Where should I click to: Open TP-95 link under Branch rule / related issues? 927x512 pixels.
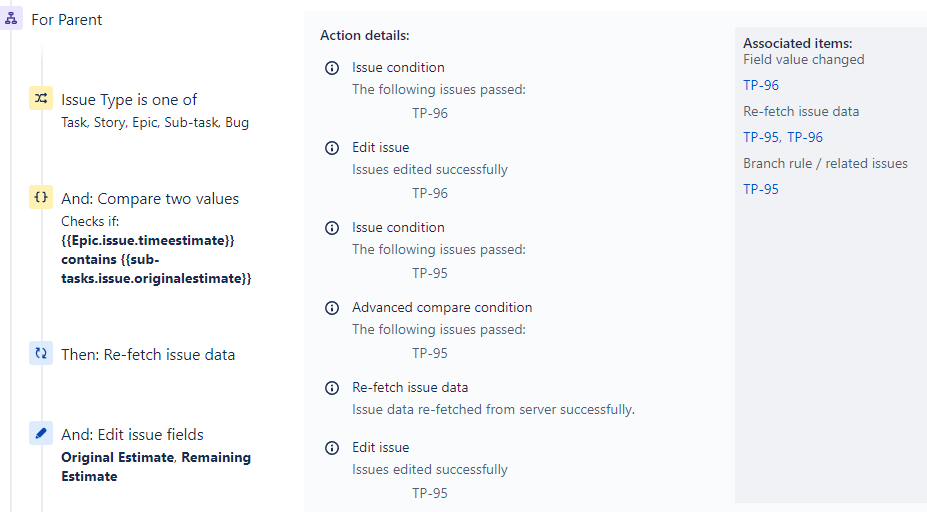click(x=761, y=189)
